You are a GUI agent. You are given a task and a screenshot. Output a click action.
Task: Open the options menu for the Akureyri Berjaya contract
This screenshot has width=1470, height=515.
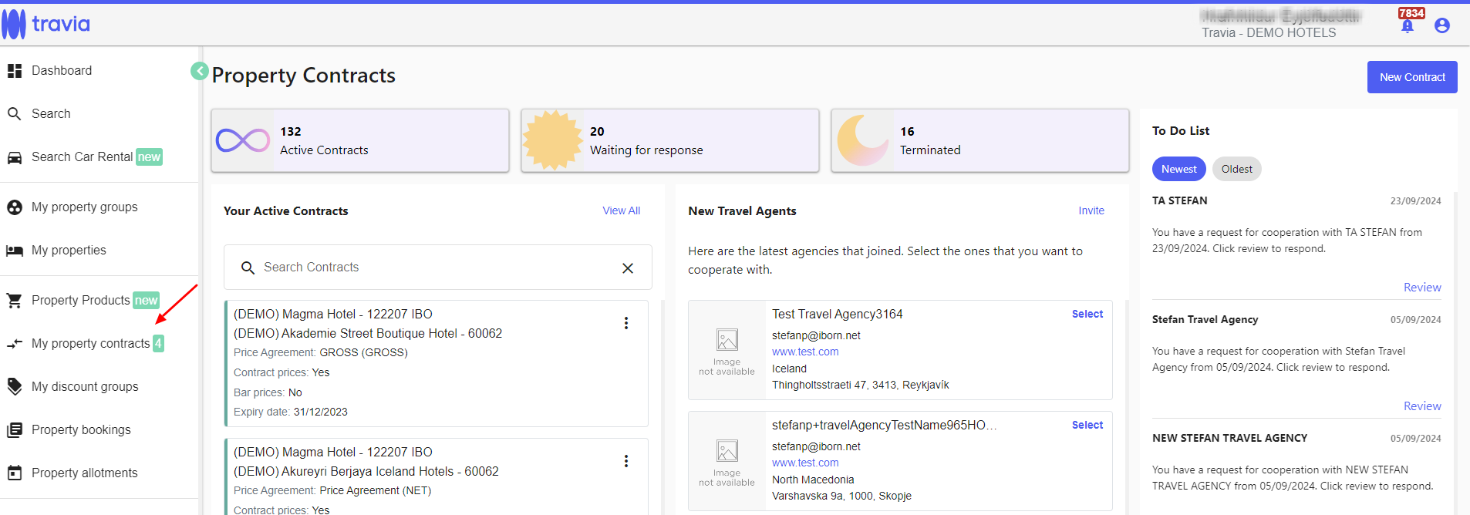[x=627, y=461]
